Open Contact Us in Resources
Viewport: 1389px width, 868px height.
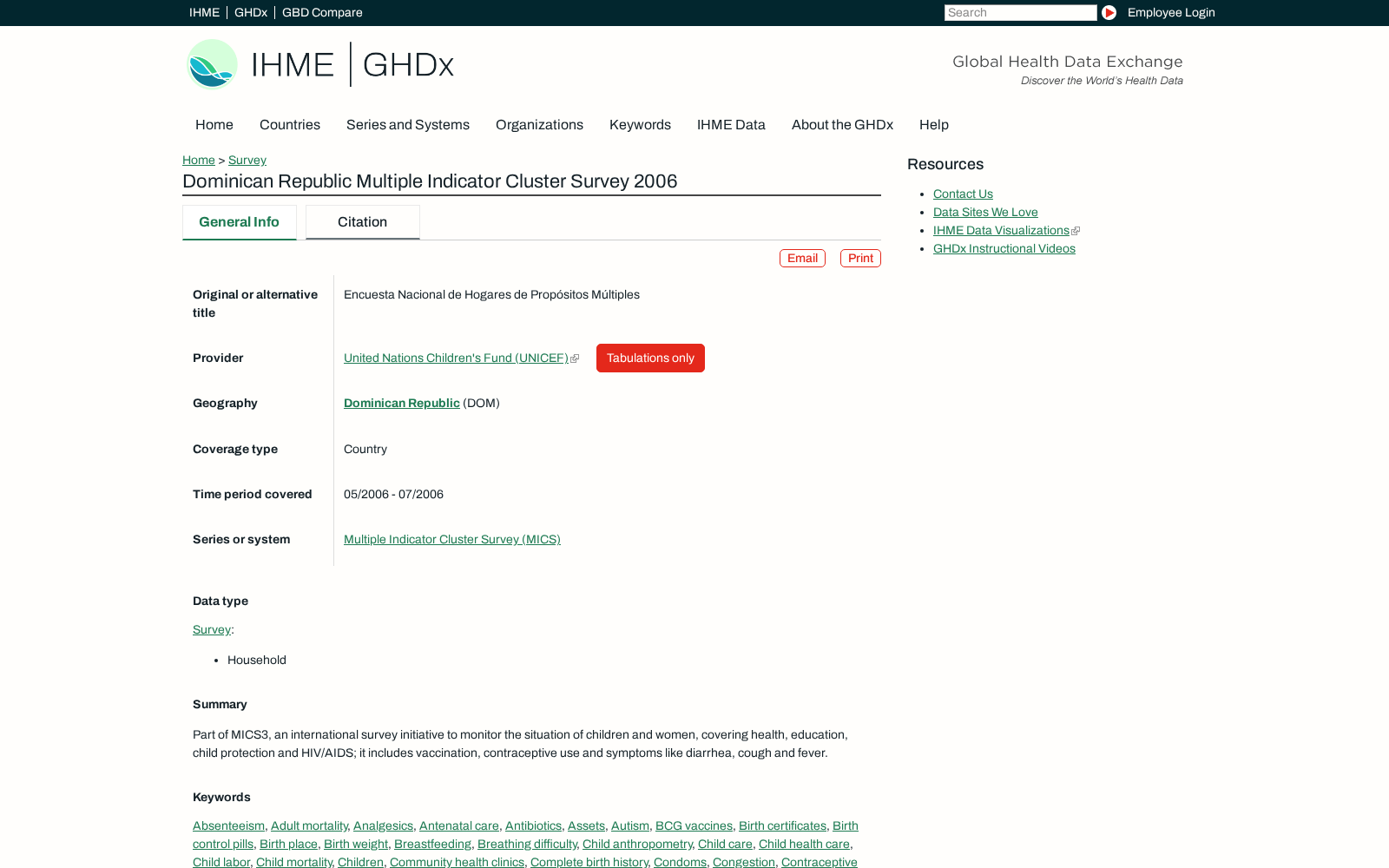[963, 194]
